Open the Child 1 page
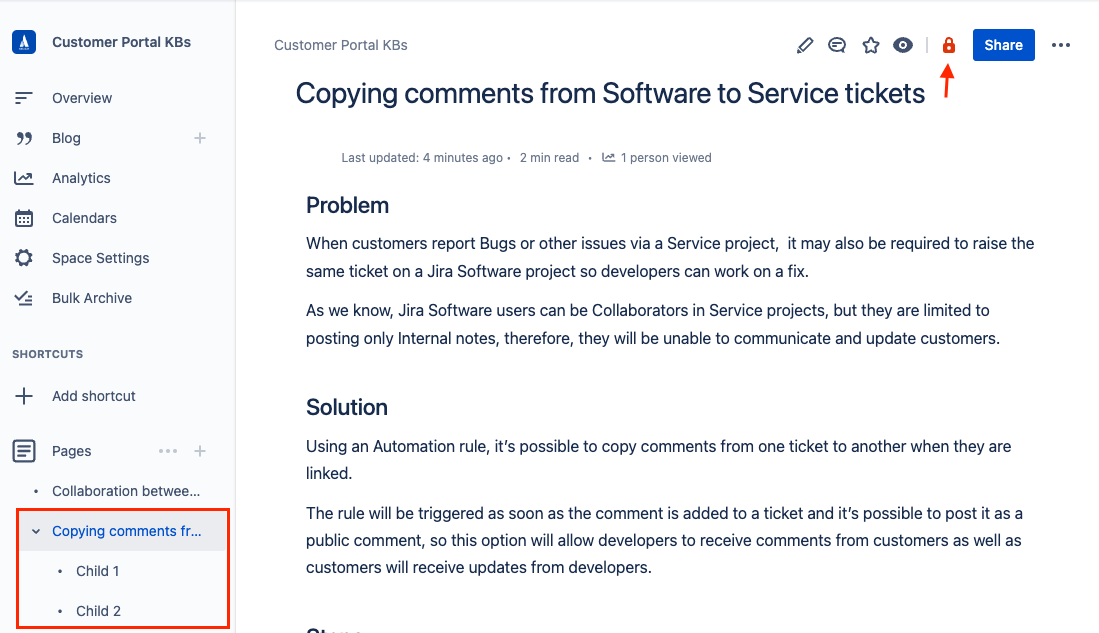Viewport: 1099px width, 633px height. [x=97, y=571]
